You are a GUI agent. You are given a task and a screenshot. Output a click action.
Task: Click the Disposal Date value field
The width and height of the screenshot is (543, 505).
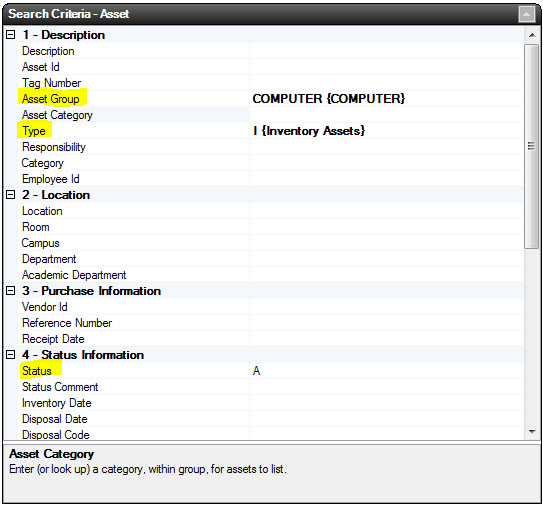tap(386, 419)
